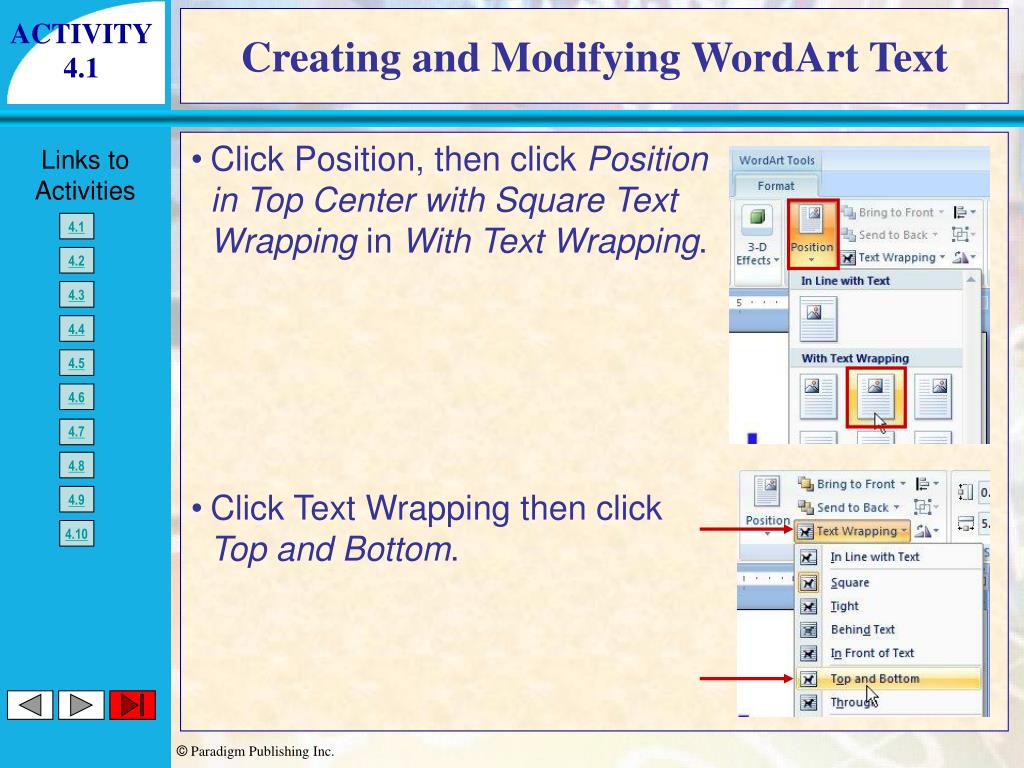This screenshot has height=768, width=1024.
Task: Go to next slide arrow button
Action: coord(81,705)
